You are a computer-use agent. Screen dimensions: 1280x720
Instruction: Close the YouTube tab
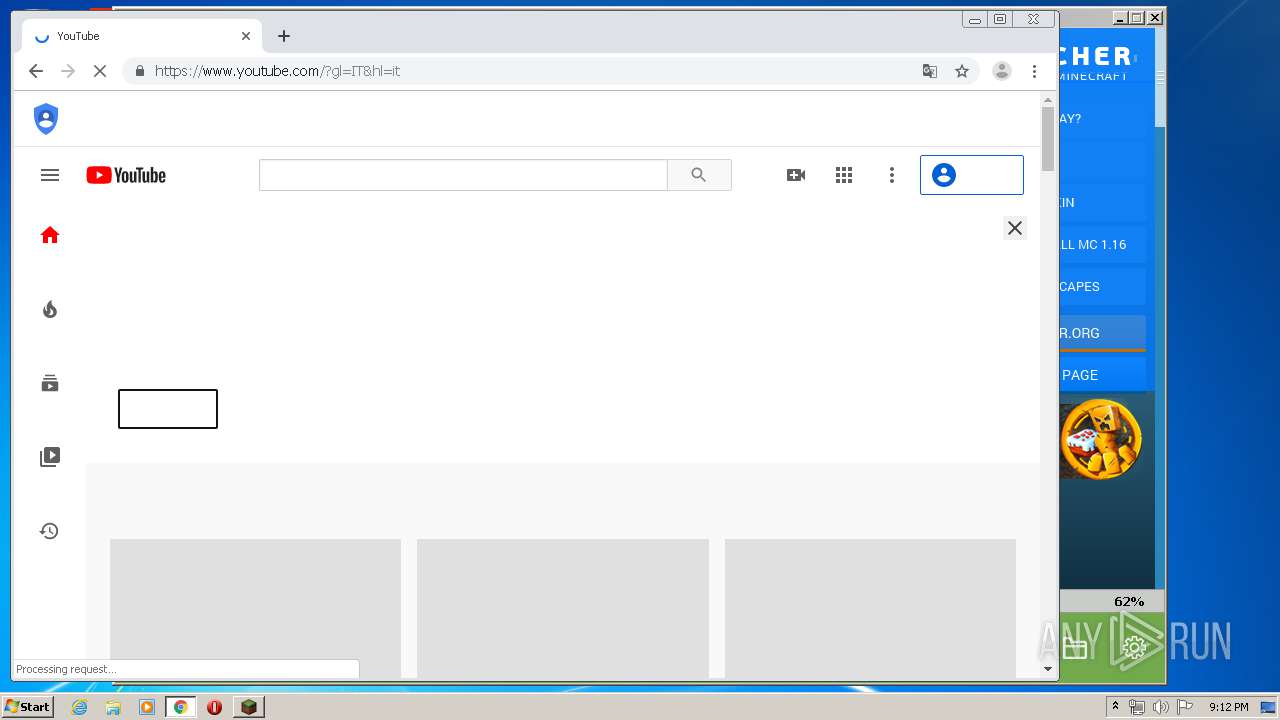(x=246, y=36)
